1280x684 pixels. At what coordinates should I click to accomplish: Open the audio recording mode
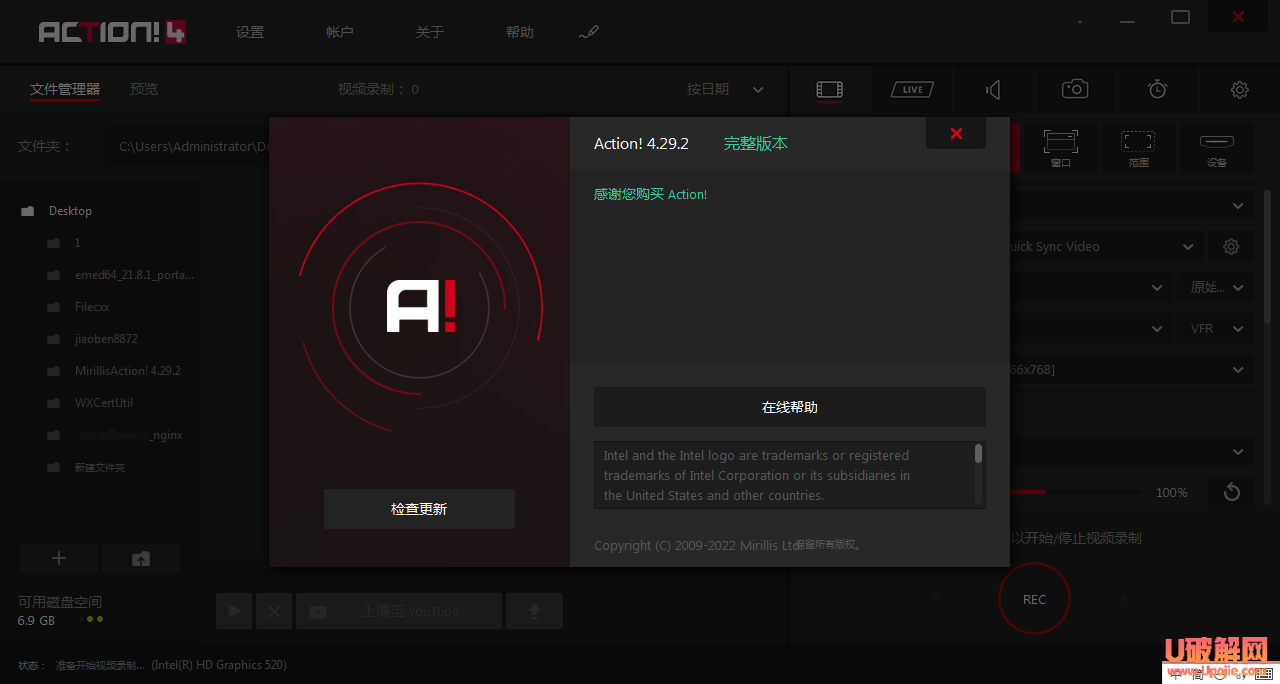tap(993, 90)
